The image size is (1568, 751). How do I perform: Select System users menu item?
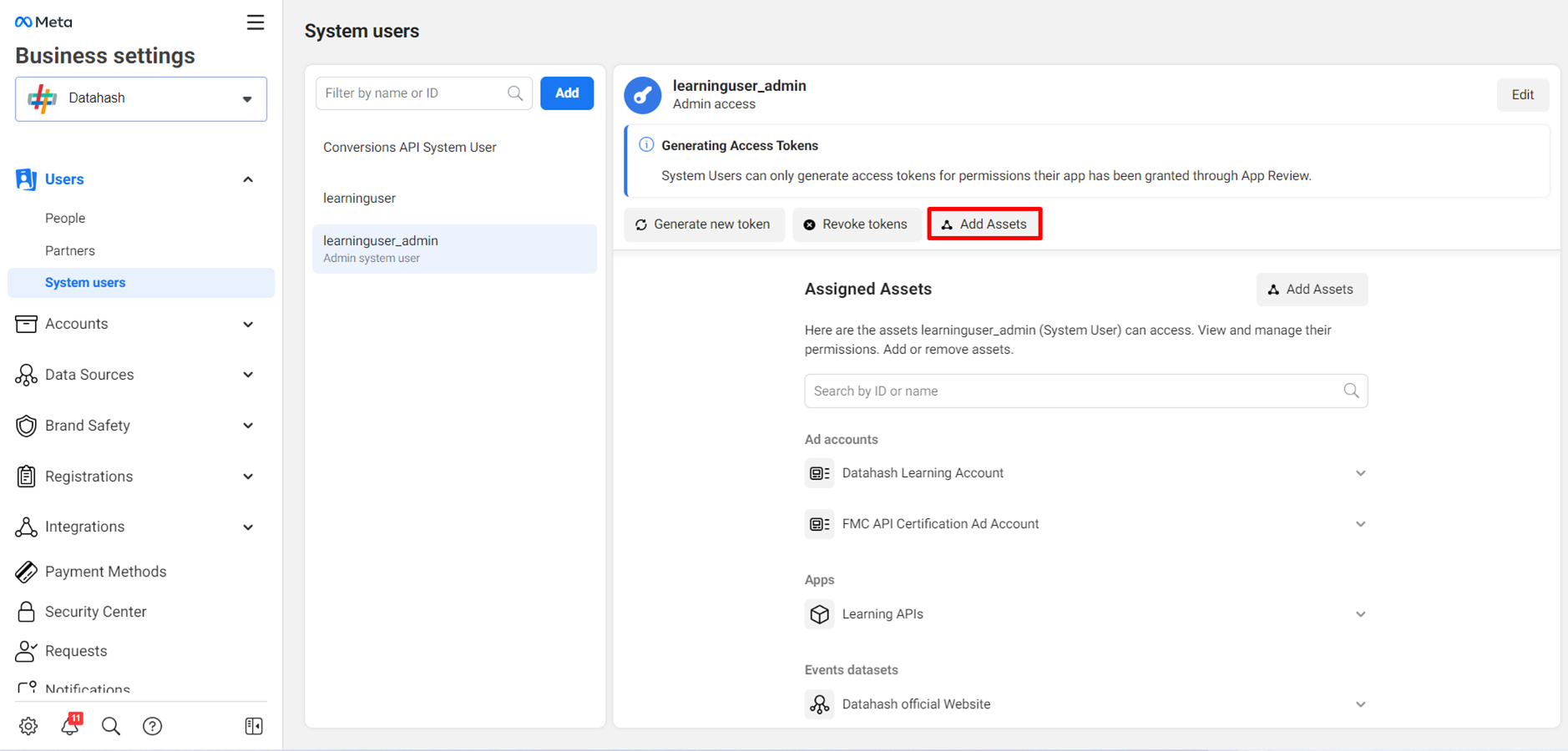click(x=141, y=283)
